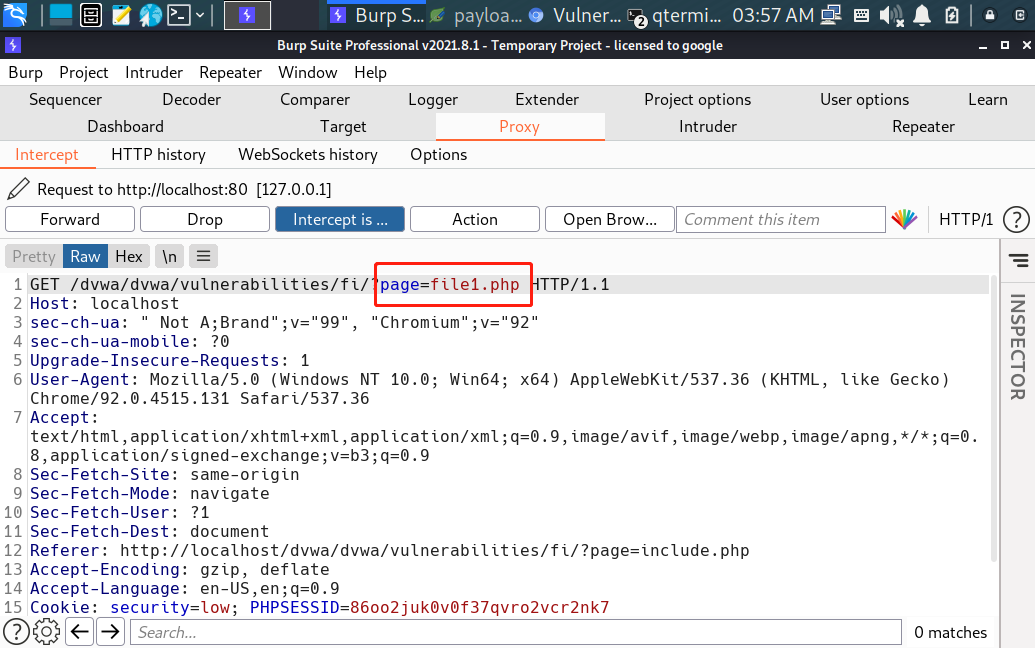
Task: Switch message view to Pretty
Action: click(x=34, y=256)
